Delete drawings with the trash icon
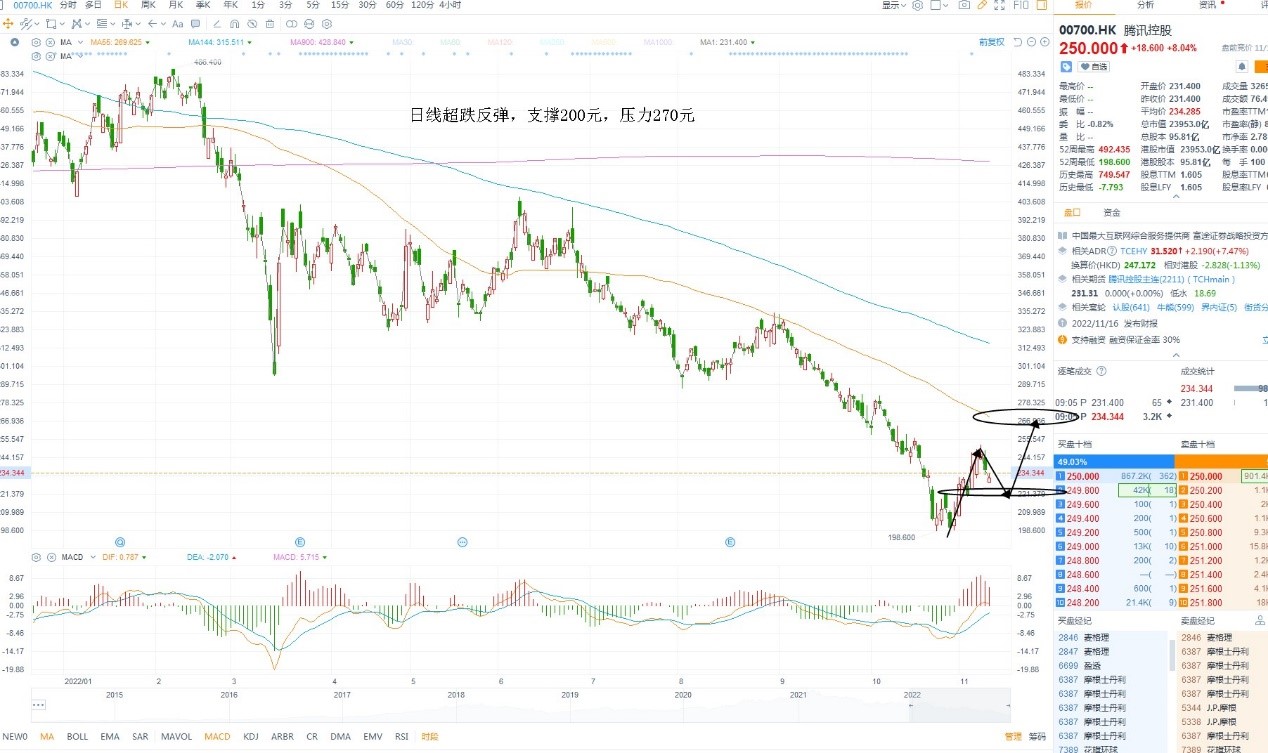The height and width of the screenshot is (753, 1268). [270, 24]
